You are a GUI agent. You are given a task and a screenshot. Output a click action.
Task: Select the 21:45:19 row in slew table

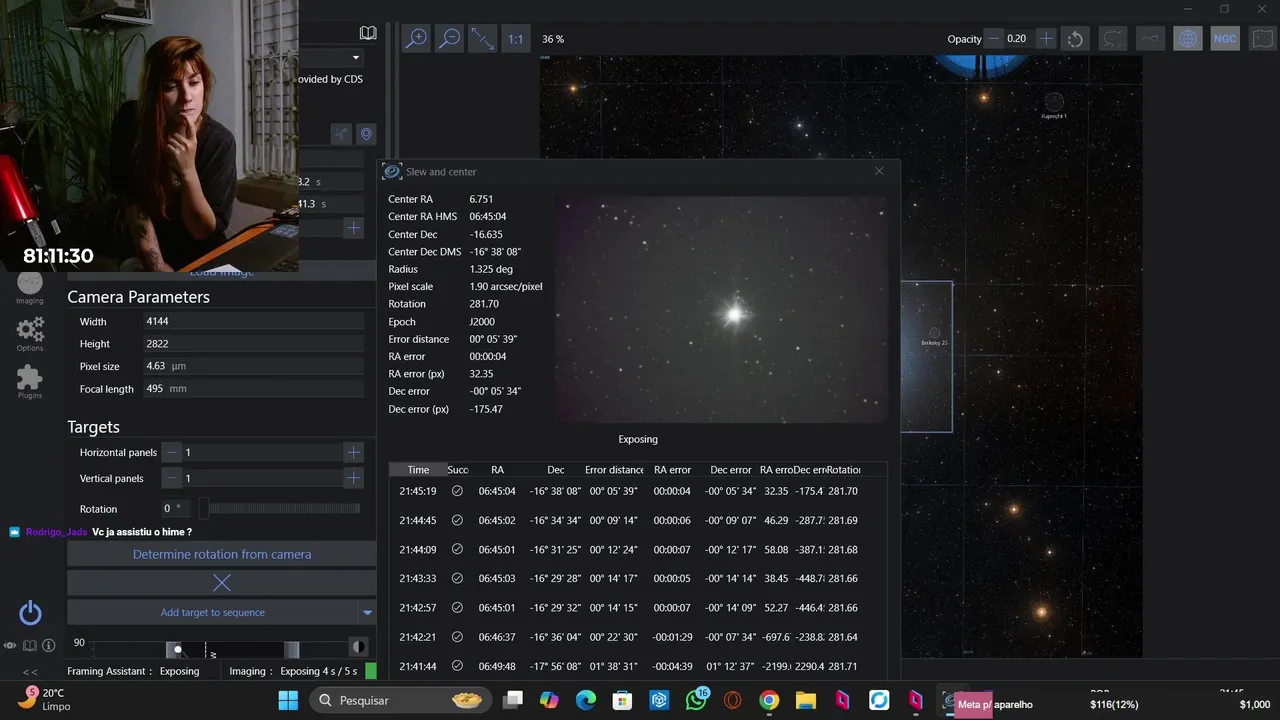click(637, 491)
